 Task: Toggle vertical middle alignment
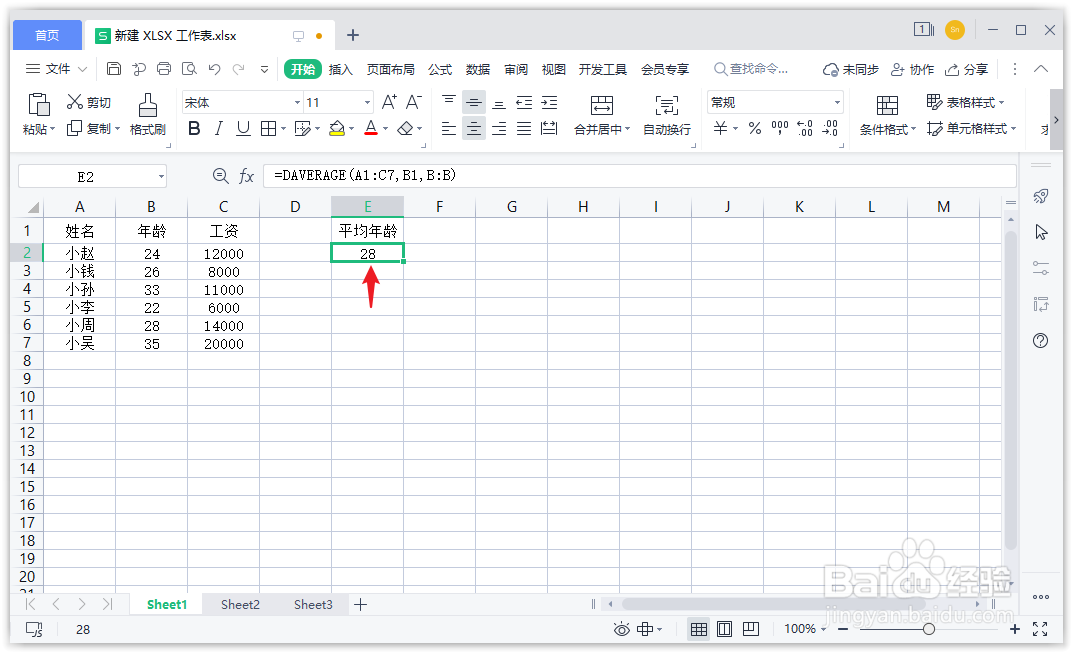[x=474, y=102]
